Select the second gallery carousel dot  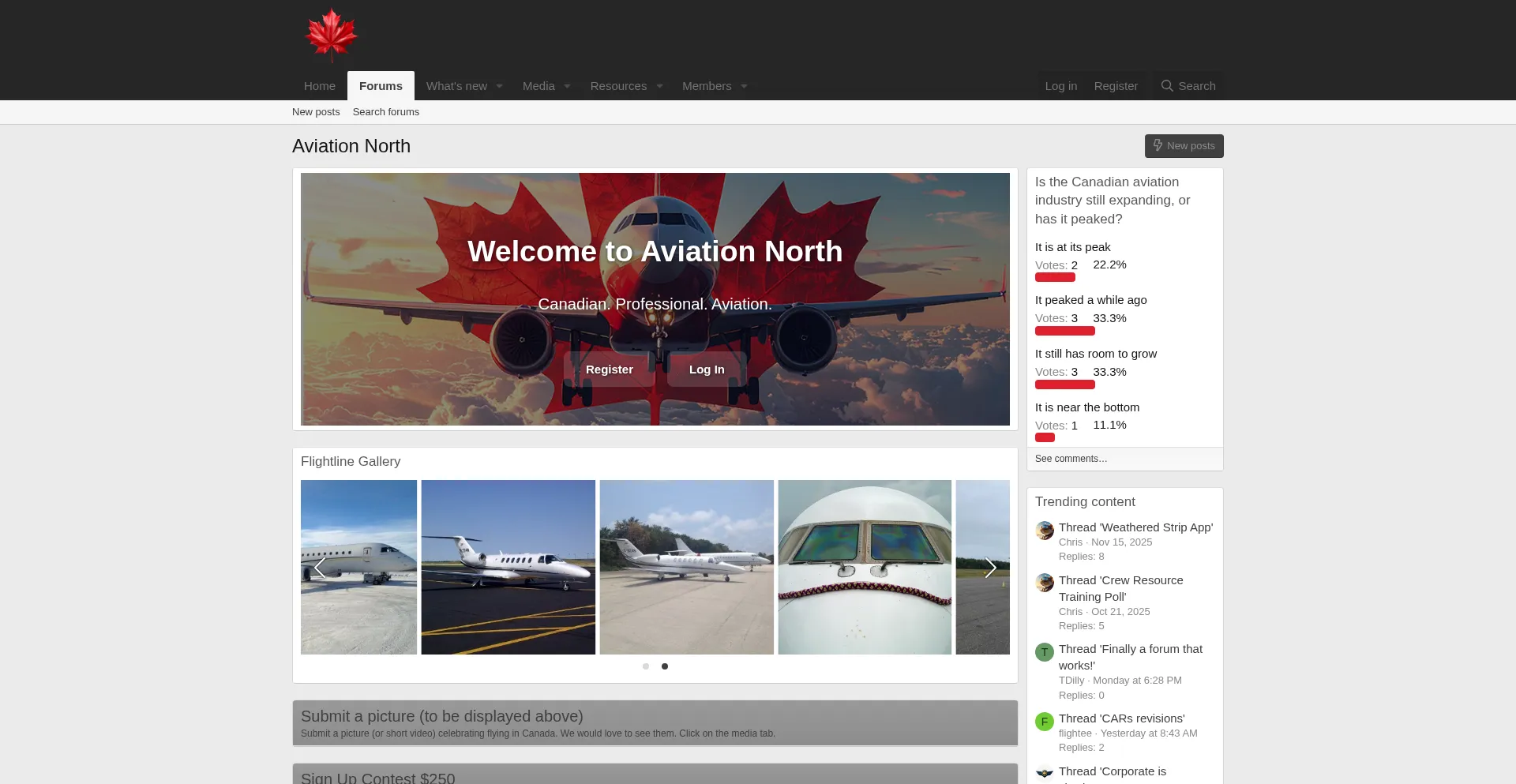665,666
